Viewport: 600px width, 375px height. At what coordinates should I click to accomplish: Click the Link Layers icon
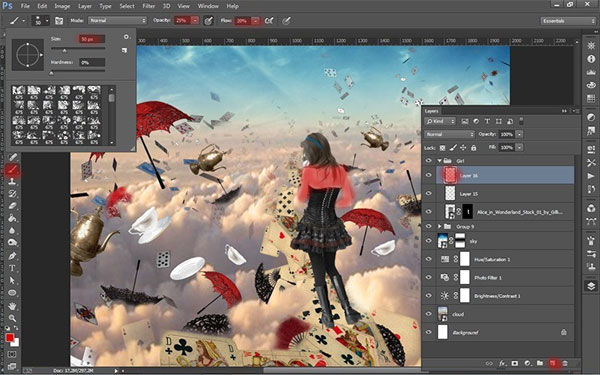click(x=489, y=363)
